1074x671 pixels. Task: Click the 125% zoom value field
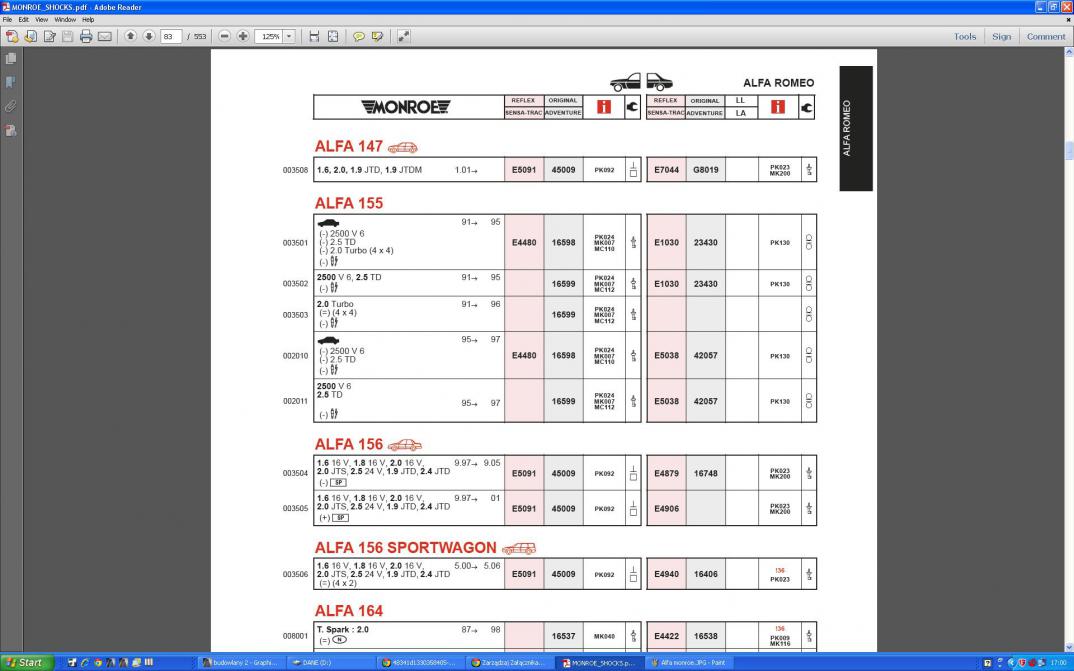pos(269,36)
